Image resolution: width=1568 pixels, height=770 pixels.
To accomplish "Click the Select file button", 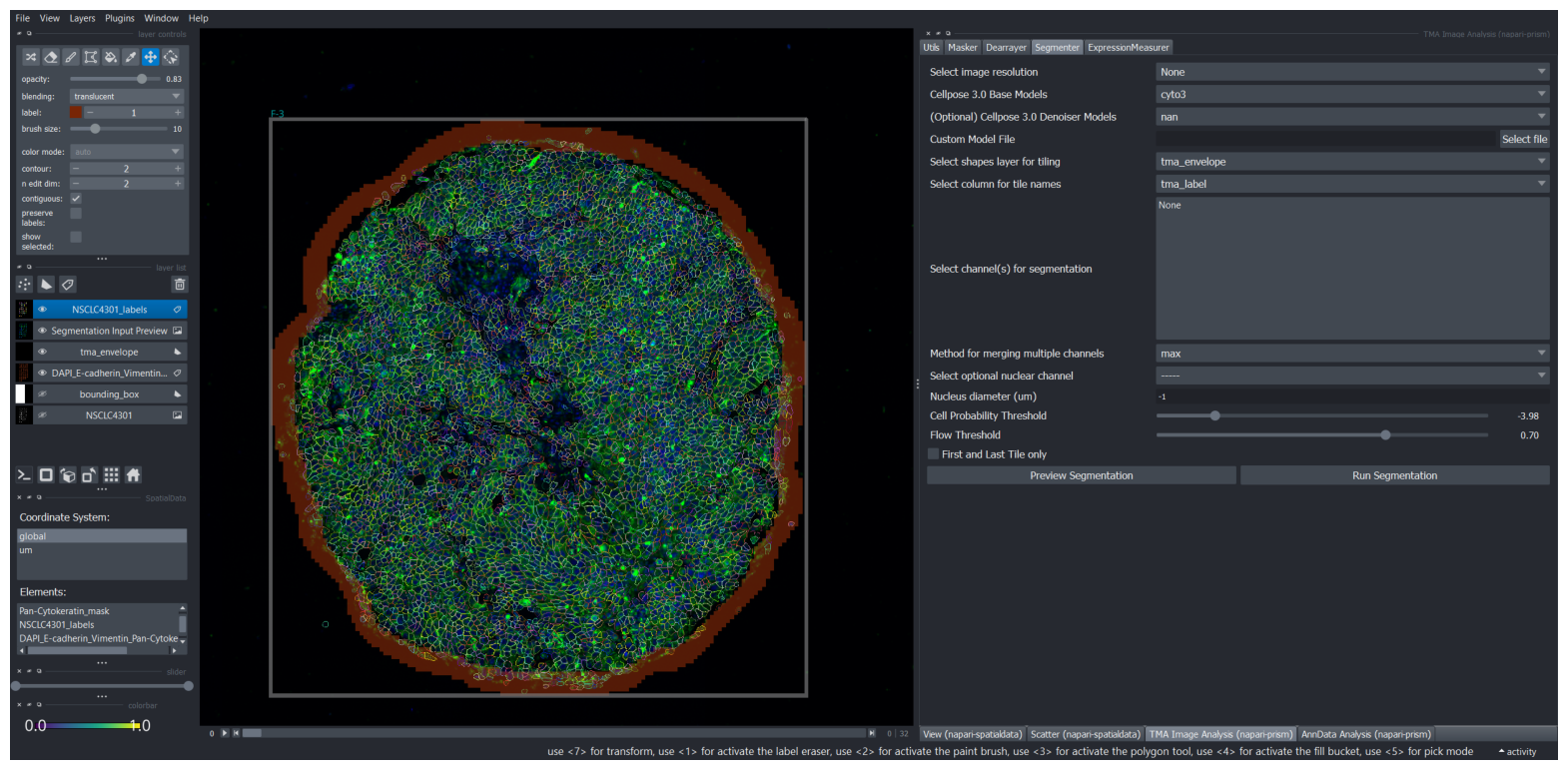I will tap(1524, 139).
